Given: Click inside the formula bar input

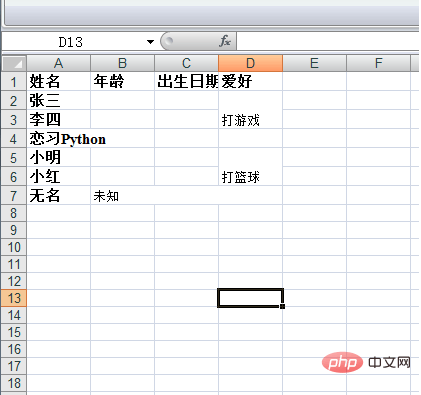Looking at the screenshot, I should pos(328,41).
